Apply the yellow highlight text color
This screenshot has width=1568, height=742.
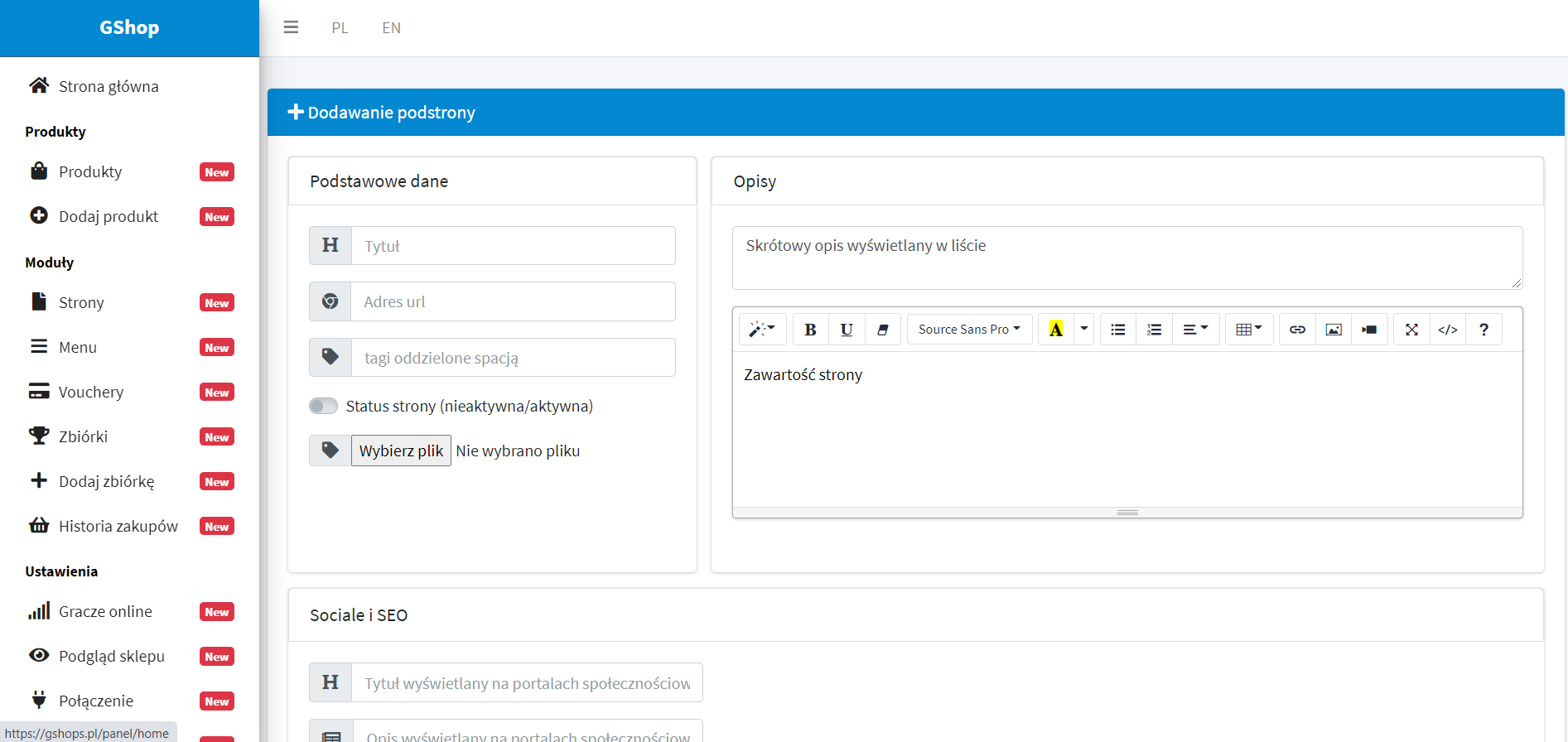(x=1055, y=330)
